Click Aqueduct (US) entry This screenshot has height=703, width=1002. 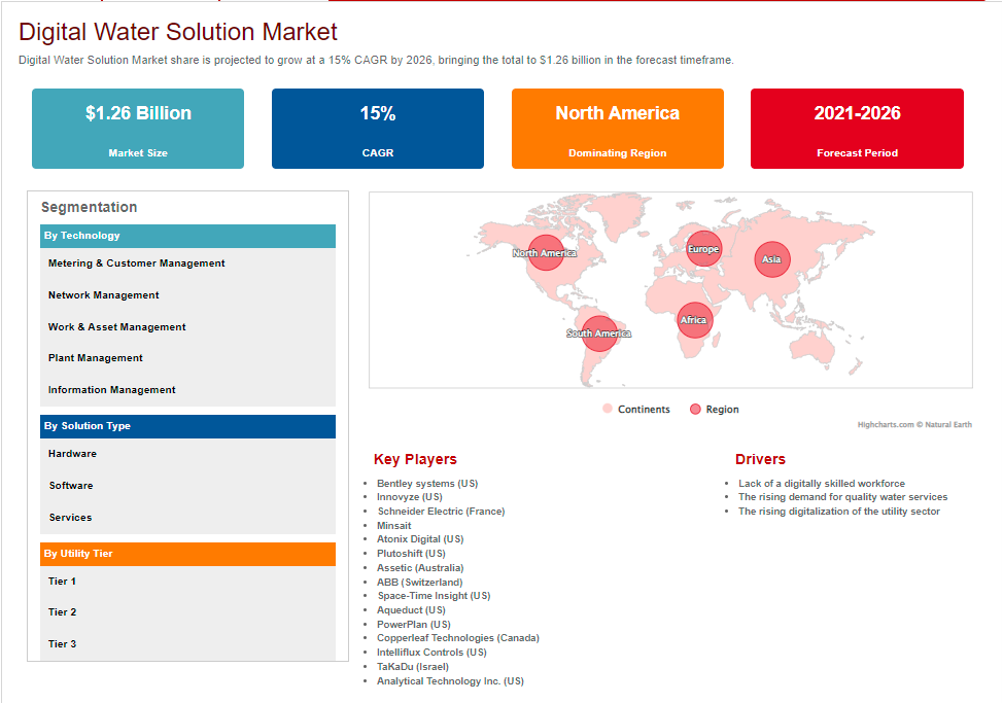point(411,610)
